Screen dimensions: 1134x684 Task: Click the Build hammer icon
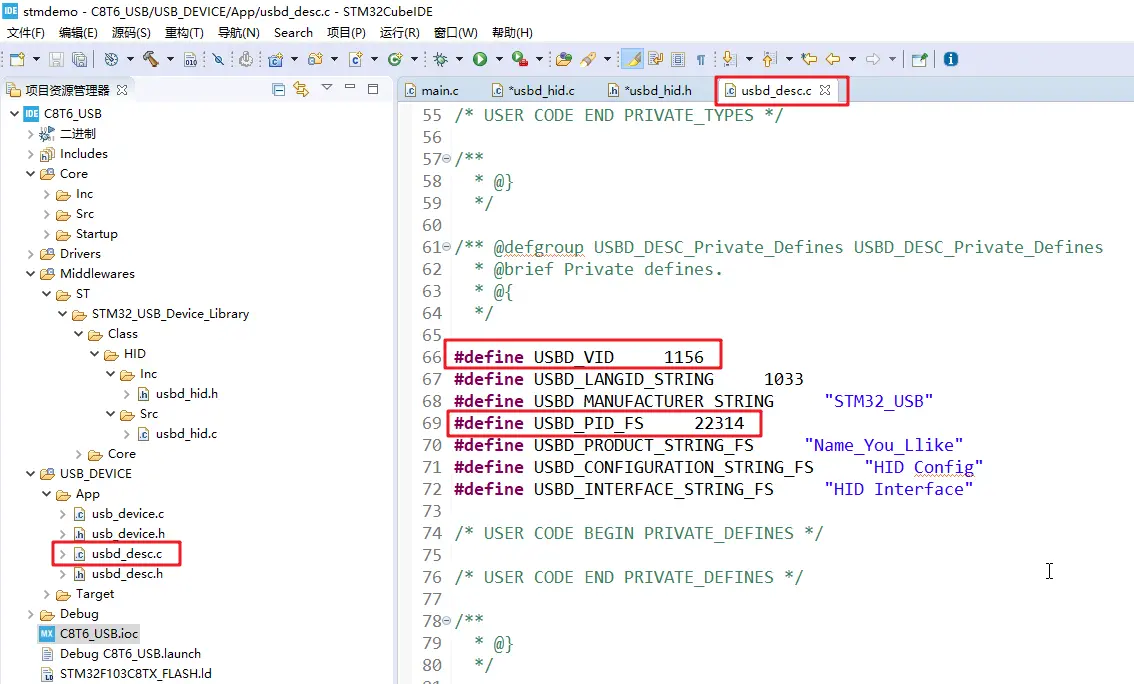pos(150,59)
